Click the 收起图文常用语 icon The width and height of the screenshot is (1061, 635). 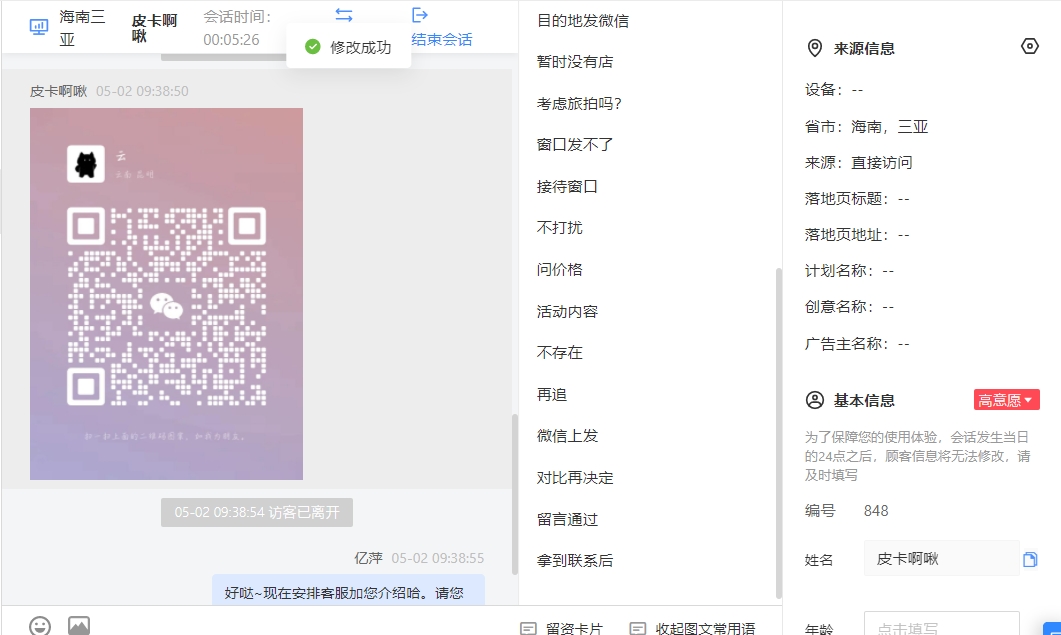click(x=637, y=629)
